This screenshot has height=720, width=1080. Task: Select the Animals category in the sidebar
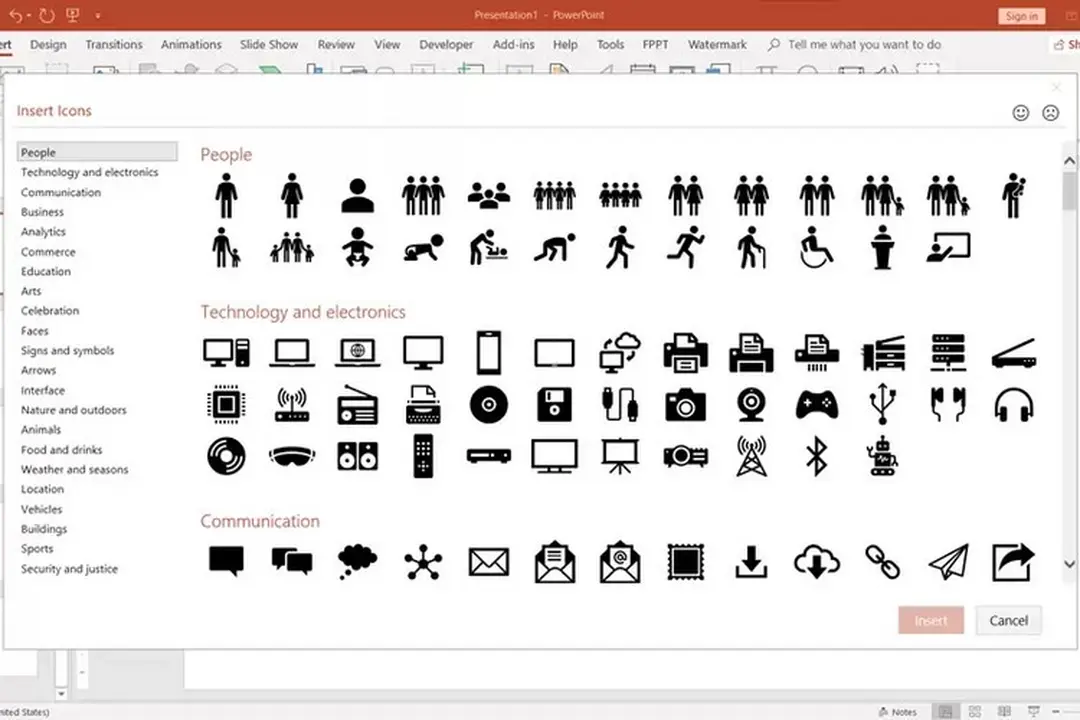click(x=41, y=429)
